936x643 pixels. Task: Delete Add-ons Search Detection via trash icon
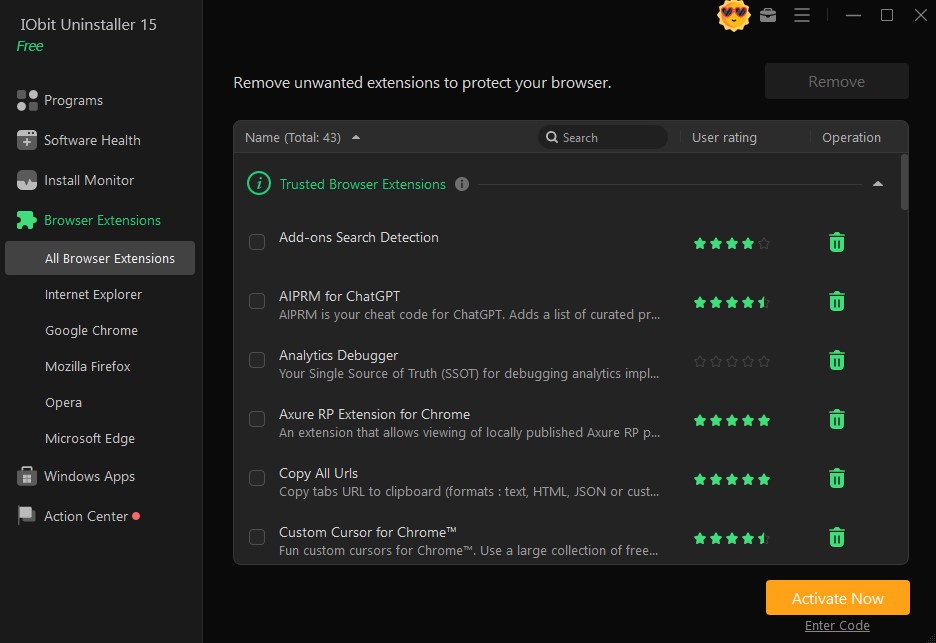[837, 242]
